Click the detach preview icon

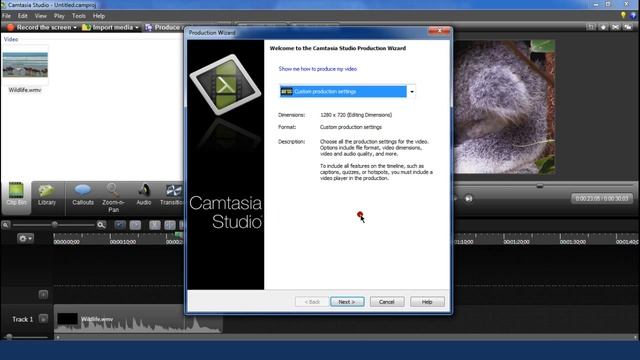tap(628, 27)
